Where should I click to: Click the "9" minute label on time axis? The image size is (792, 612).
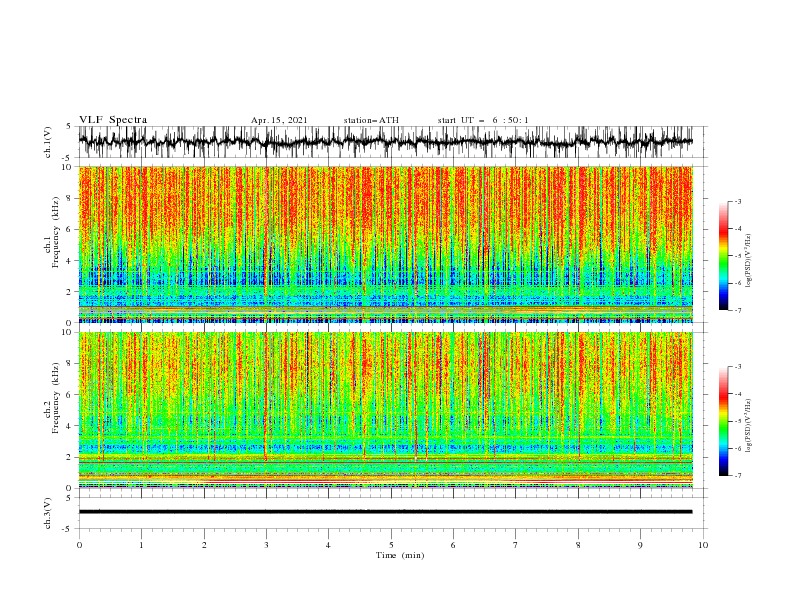tap(640, 545)
